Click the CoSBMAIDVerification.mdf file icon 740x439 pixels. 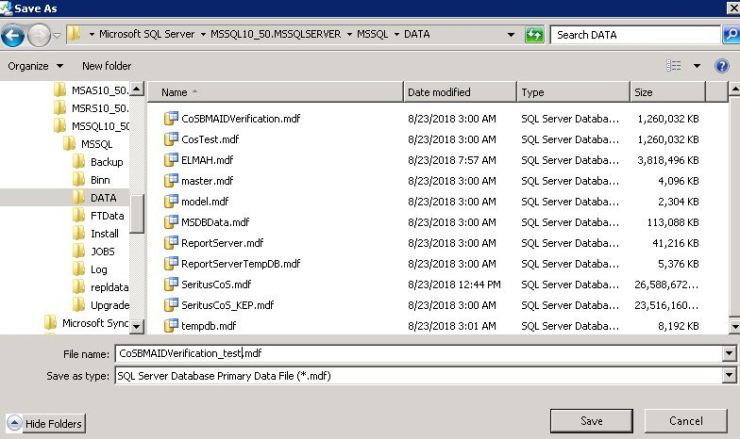pyautogui.click(x=171, y=118)
